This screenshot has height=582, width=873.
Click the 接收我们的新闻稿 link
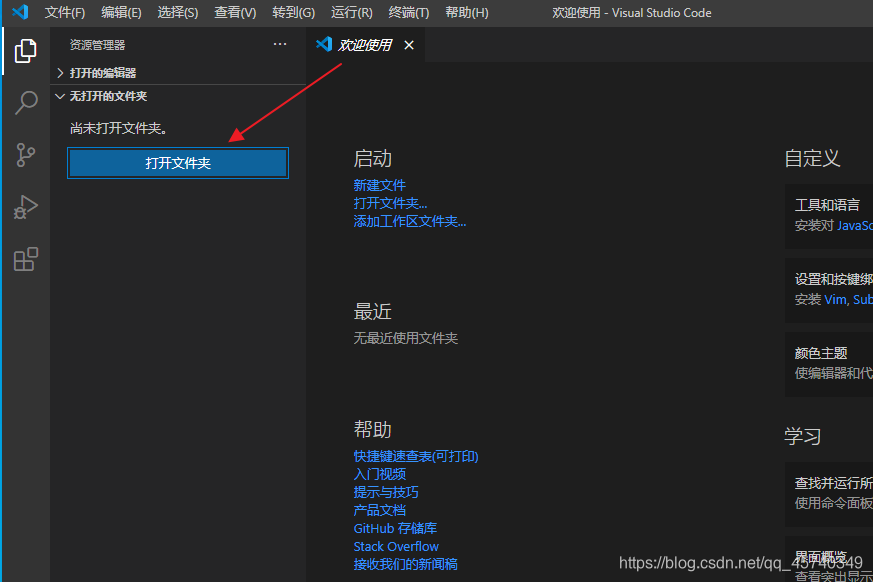[x=405, y=564]
